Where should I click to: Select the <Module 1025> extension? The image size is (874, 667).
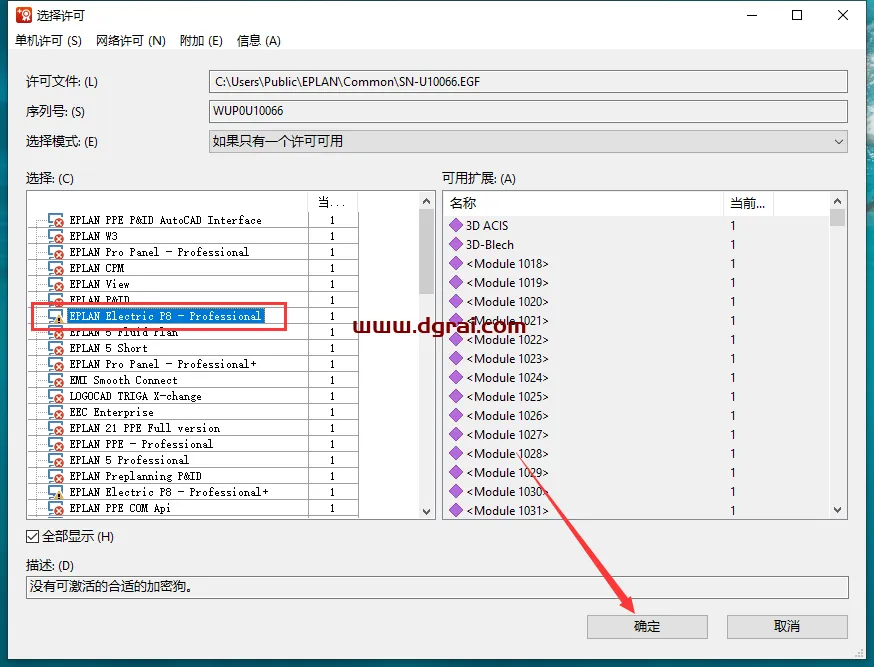(x=507, y=396)
